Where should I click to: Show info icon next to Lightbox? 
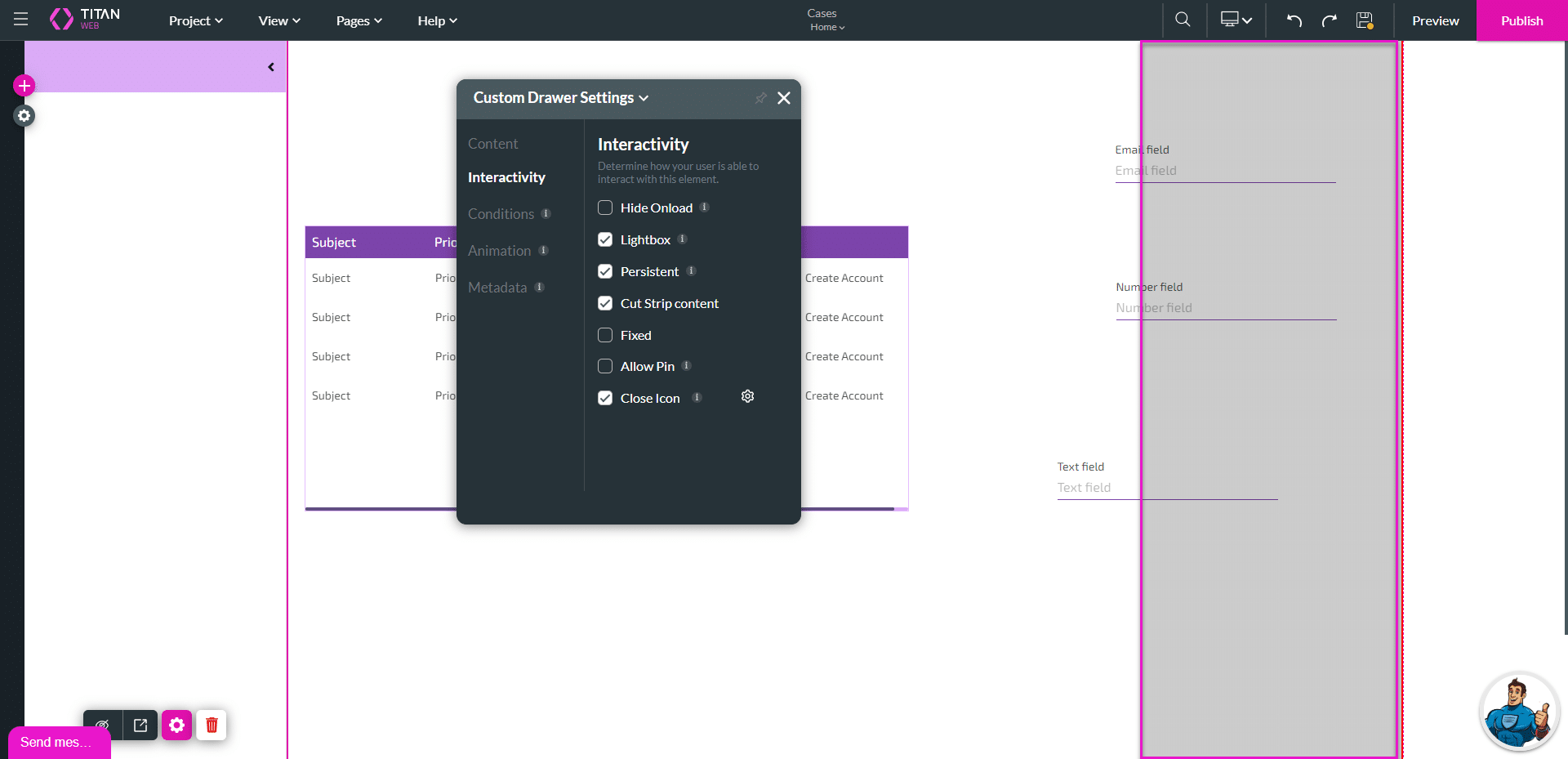tap(683, 239)
